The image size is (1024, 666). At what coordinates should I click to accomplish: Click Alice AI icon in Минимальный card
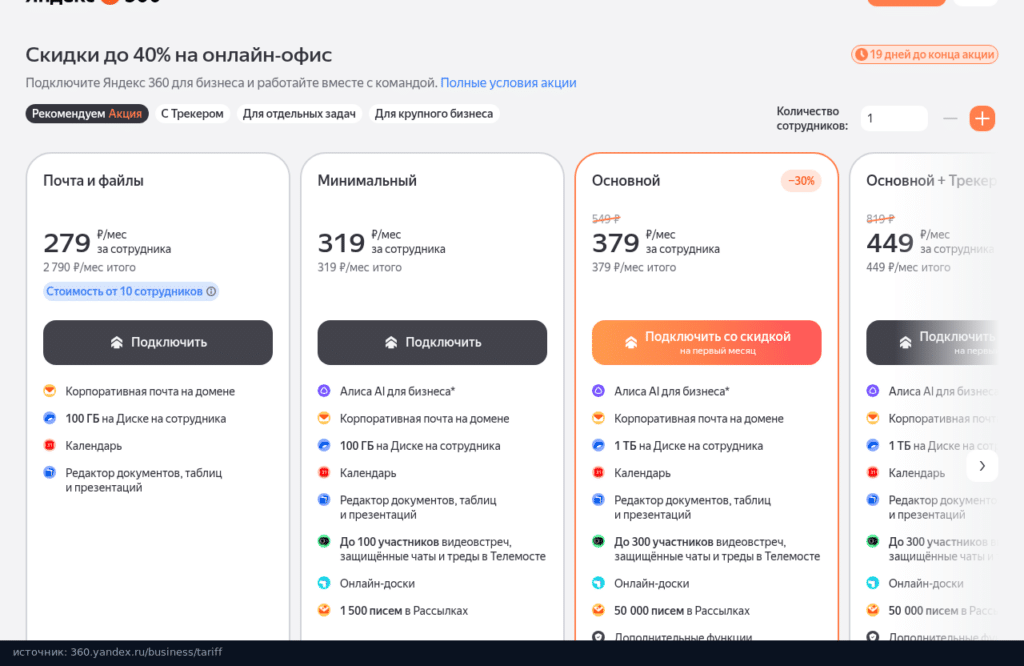324,390
